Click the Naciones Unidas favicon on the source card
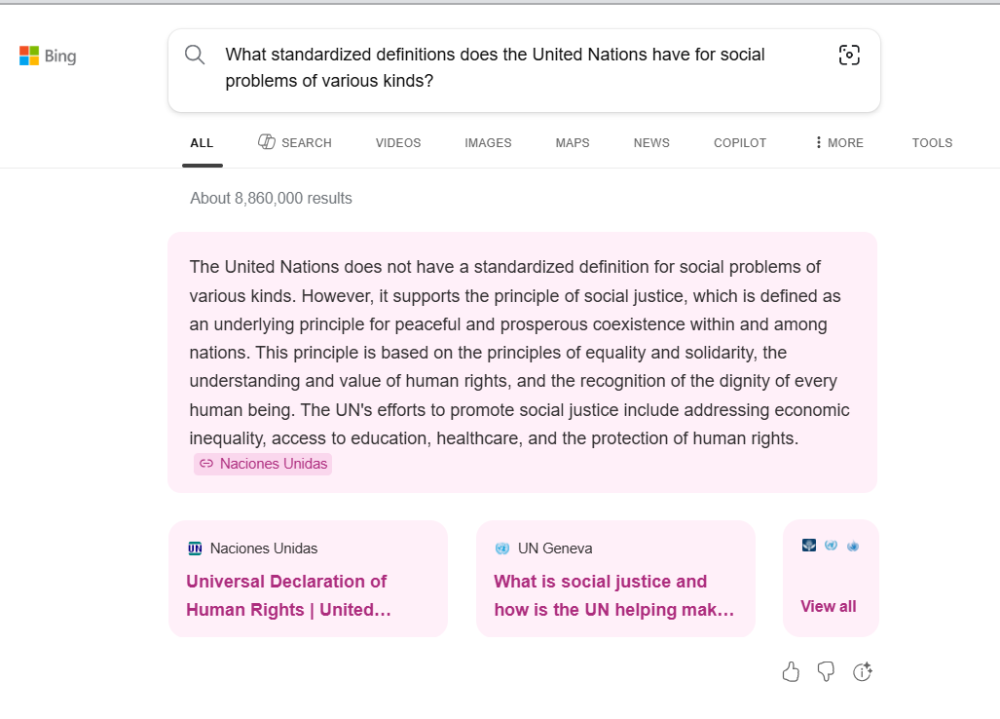 click(x=195, y=548)
